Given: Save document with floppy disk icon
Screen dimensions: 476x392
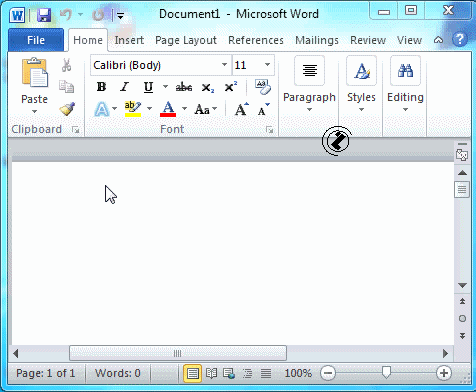Looking at the screenshot, I should tap(44, 15).
